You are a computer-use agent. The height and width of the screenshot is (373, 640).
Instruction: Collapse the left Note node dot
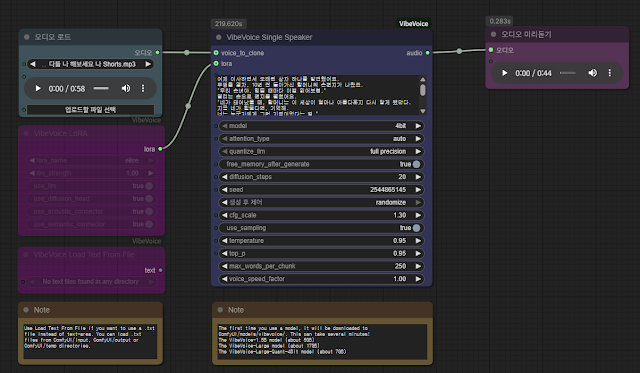[x=26, y=310]
